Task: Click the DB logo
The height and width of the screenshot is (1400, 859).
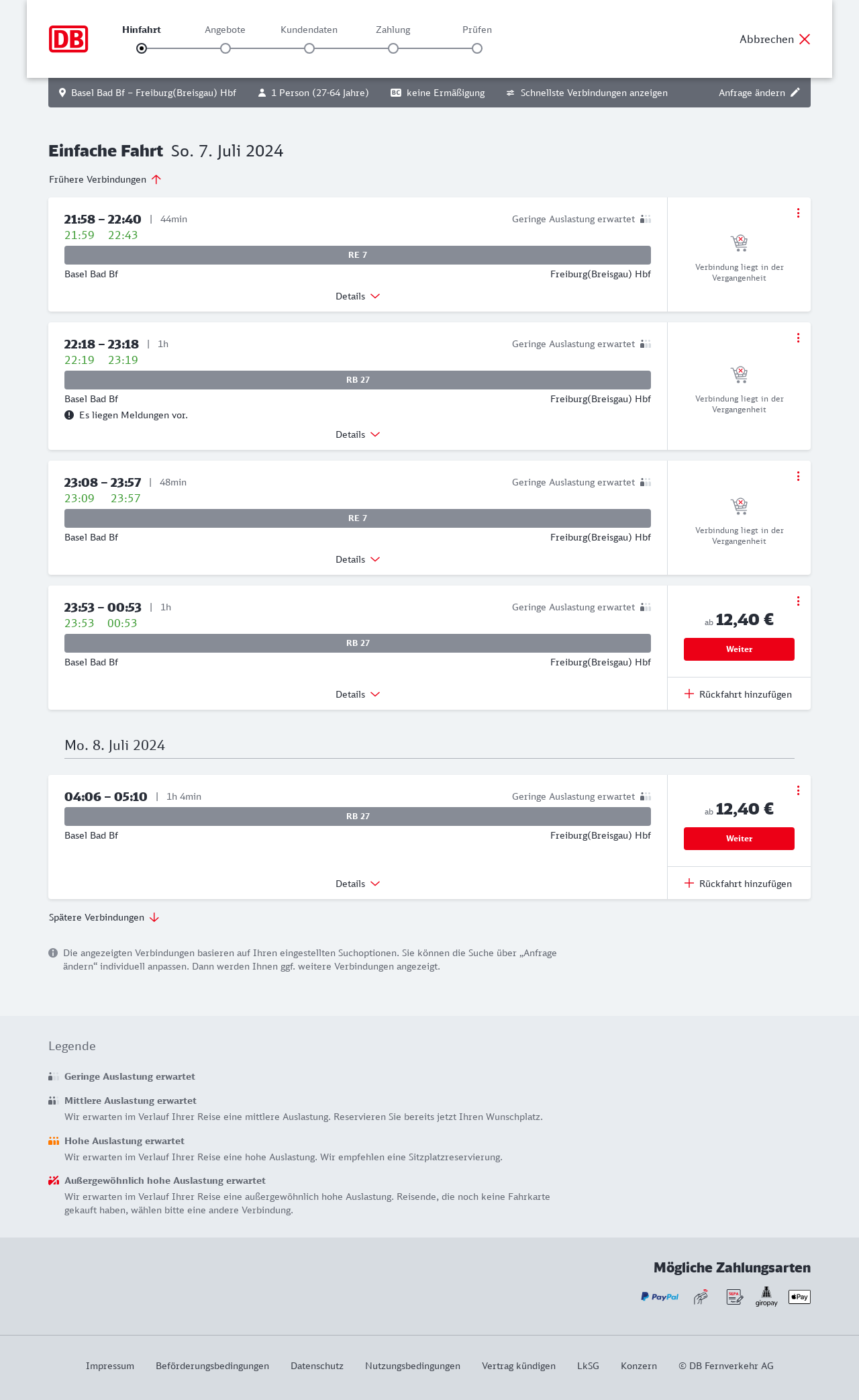Action: [68, 39]
